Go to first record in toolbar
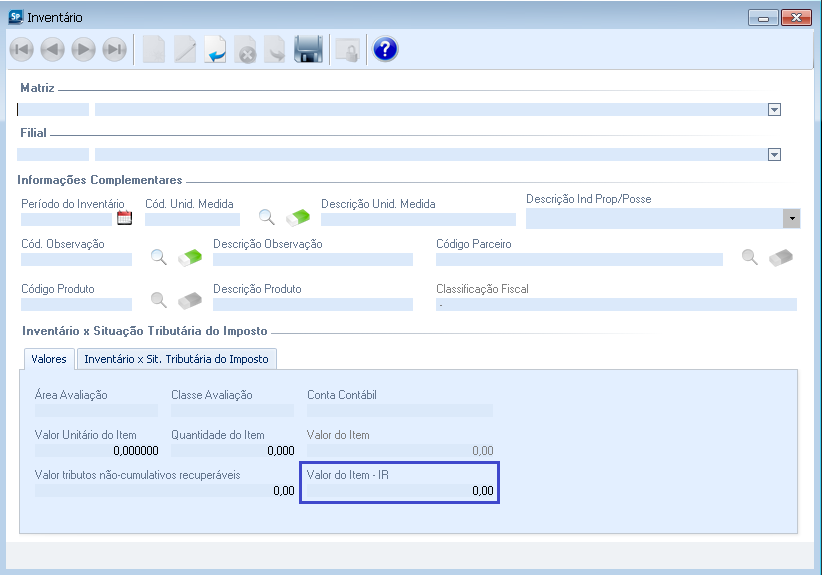This screenshot has height=575, width=822. point(22,50)
